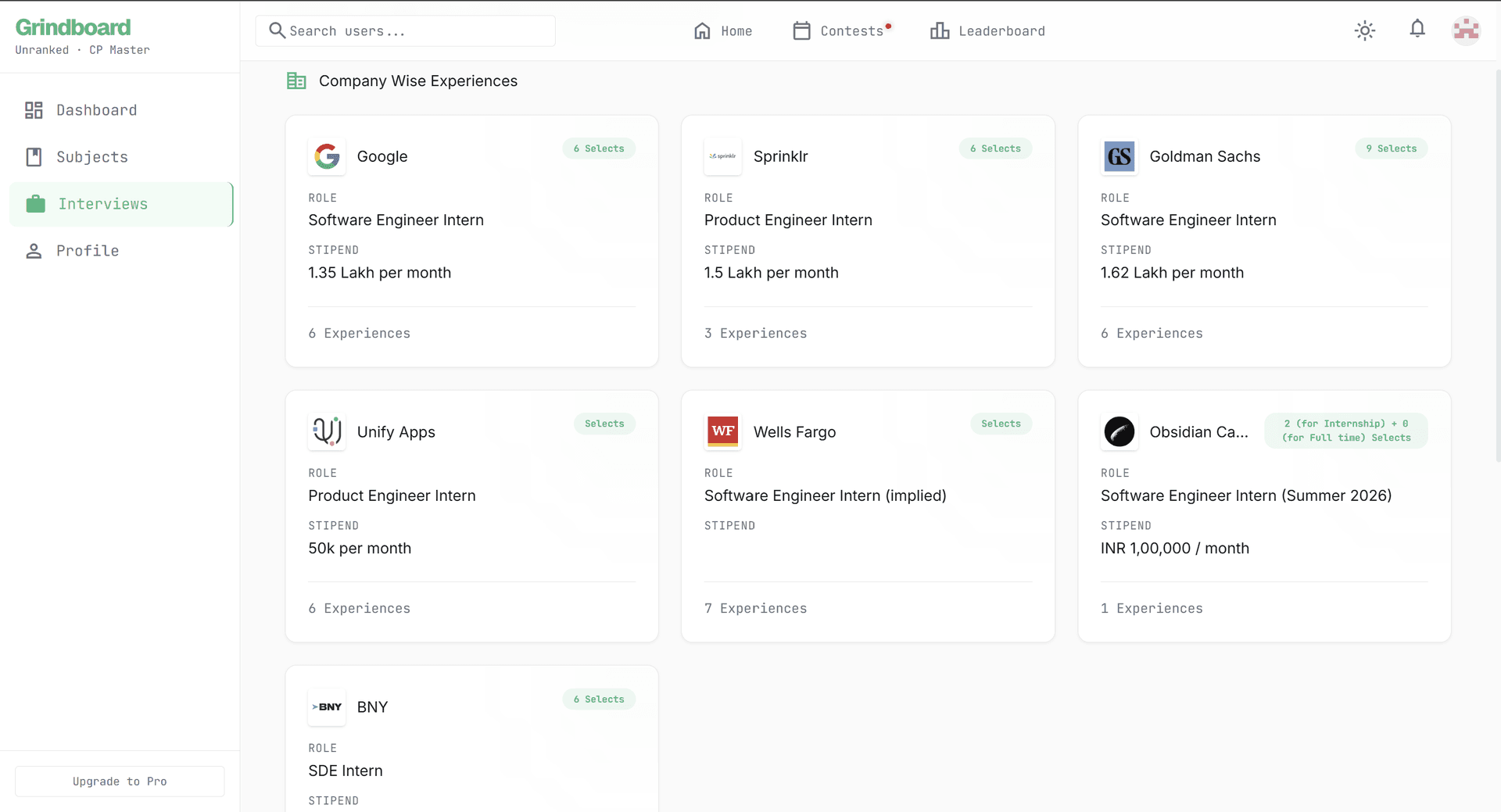Select the Interviews briefcase icon
1501x812 pixels.
[35, 204]
